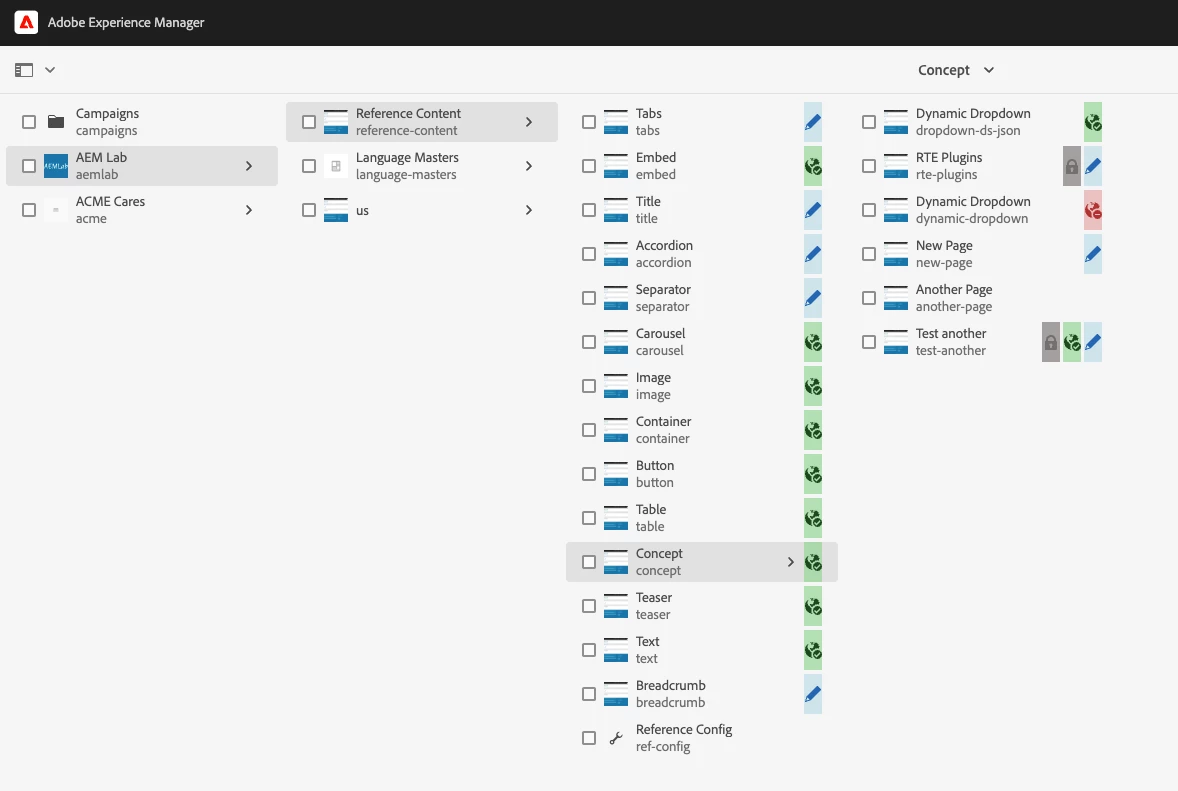The width and height of the screenshot is (1178, 791).
Task: Click the Text page published status icon
Action: coord(813,650)
